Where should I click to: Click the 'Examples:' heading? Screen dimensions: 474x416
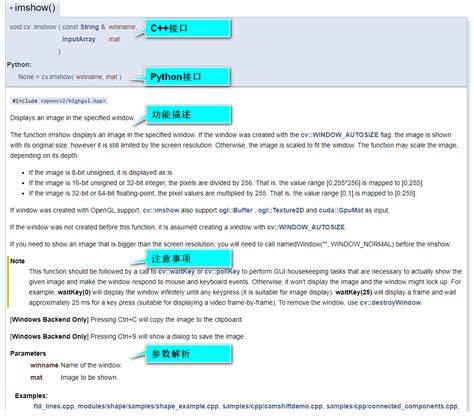pyautogui.click(x=31, y=396)
